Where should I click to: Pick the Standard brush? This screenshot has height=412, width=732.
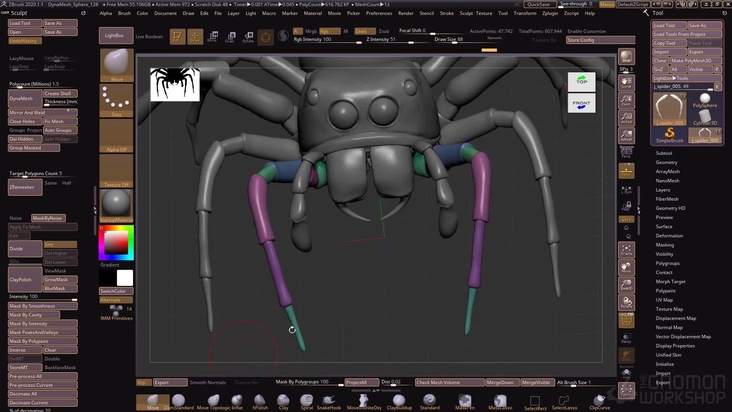point(429,402)
